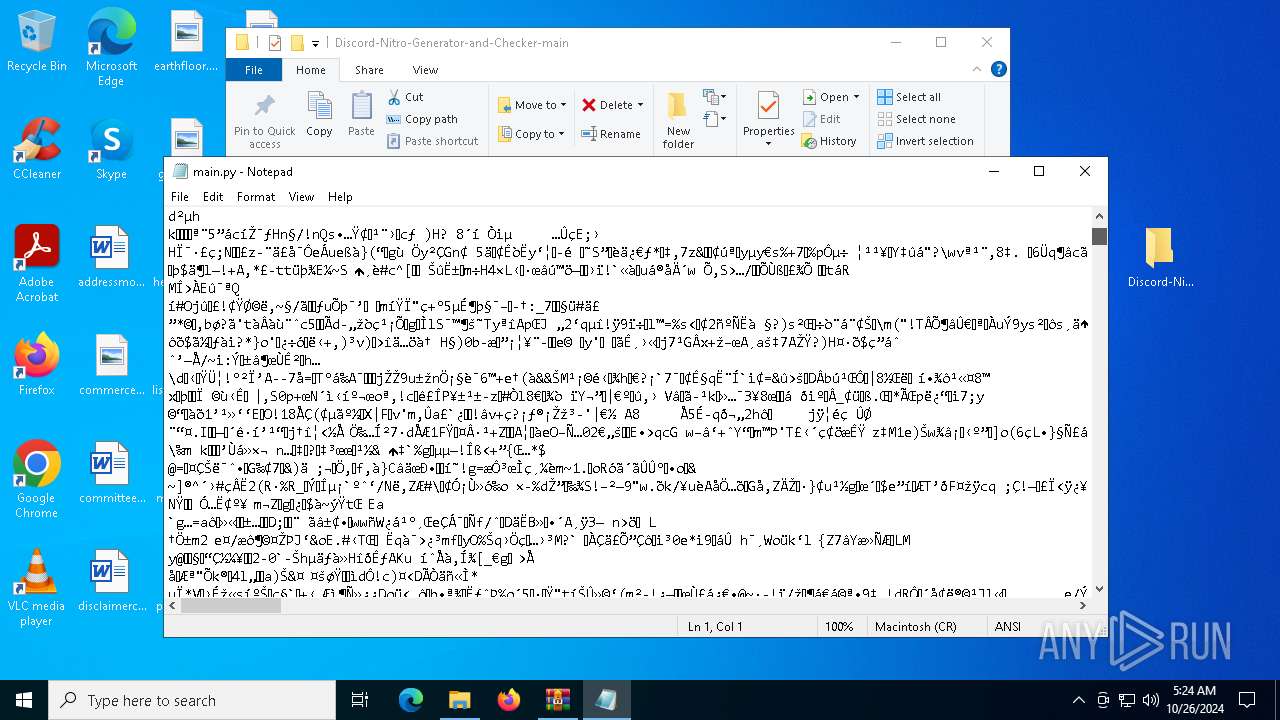Screen dimensions: 1280x720
Task: Open the disclaimerc Word document on desktop
Action: point(111,580)
